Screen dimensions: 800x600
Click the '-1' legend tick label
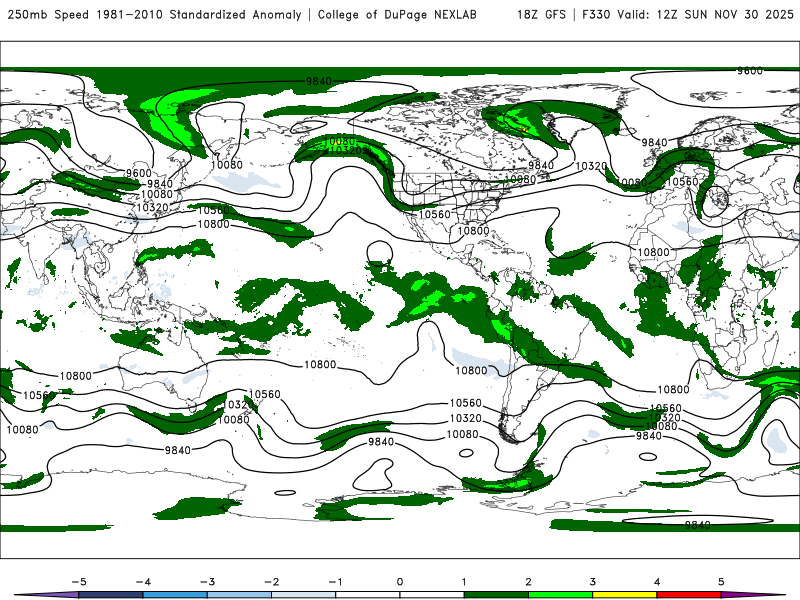[335, 582]
